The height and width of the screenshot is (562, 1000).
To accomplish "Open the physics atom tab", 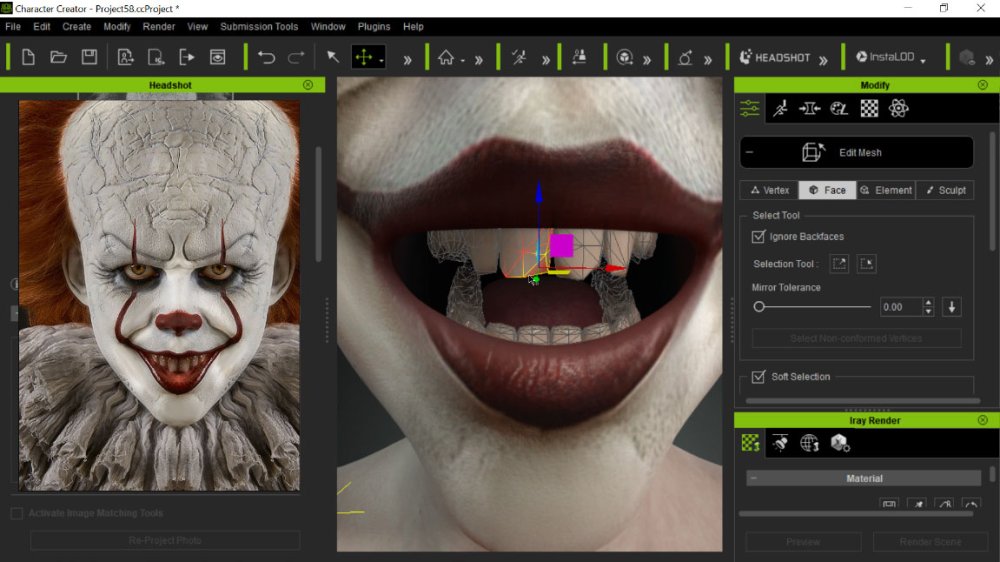I will 899,108.
